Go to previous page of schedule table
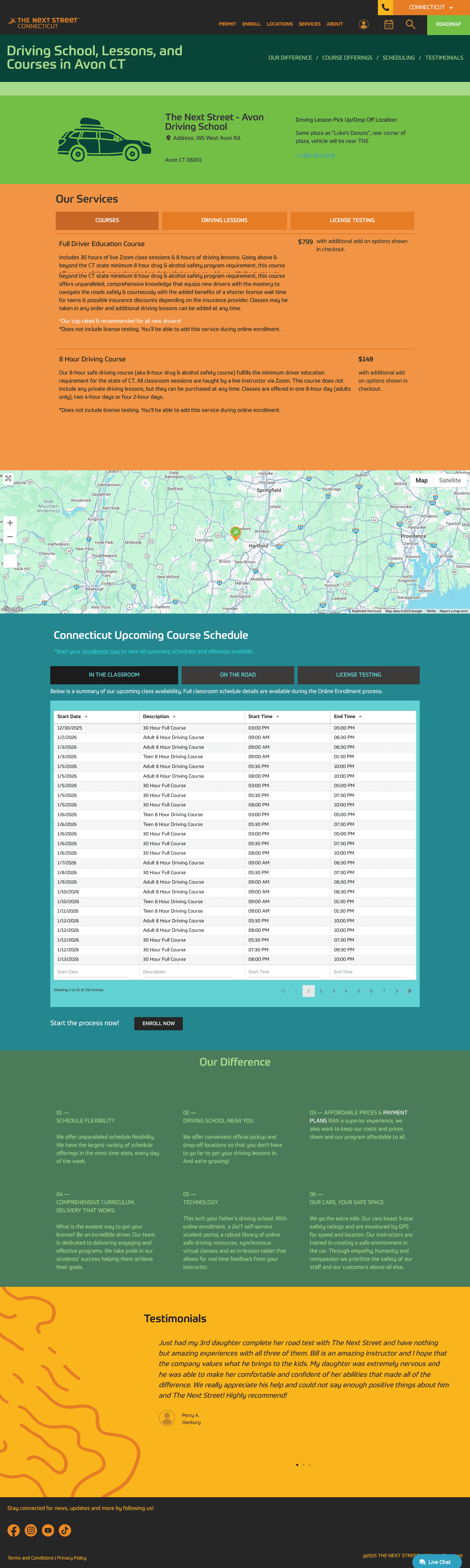 pos(296,991)
